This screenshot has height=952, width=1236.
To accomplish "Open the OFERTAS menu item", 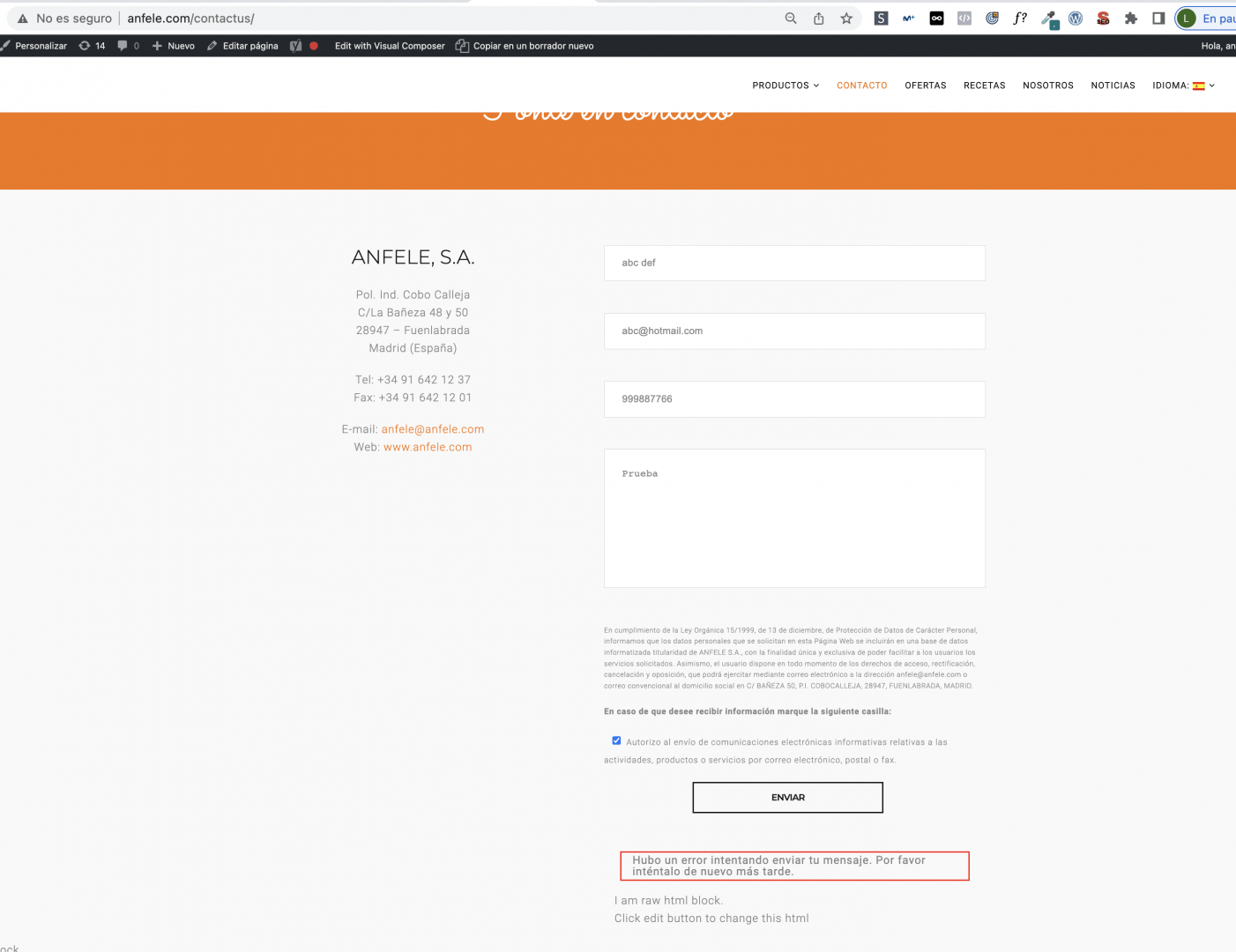I will tap(926, 86).
